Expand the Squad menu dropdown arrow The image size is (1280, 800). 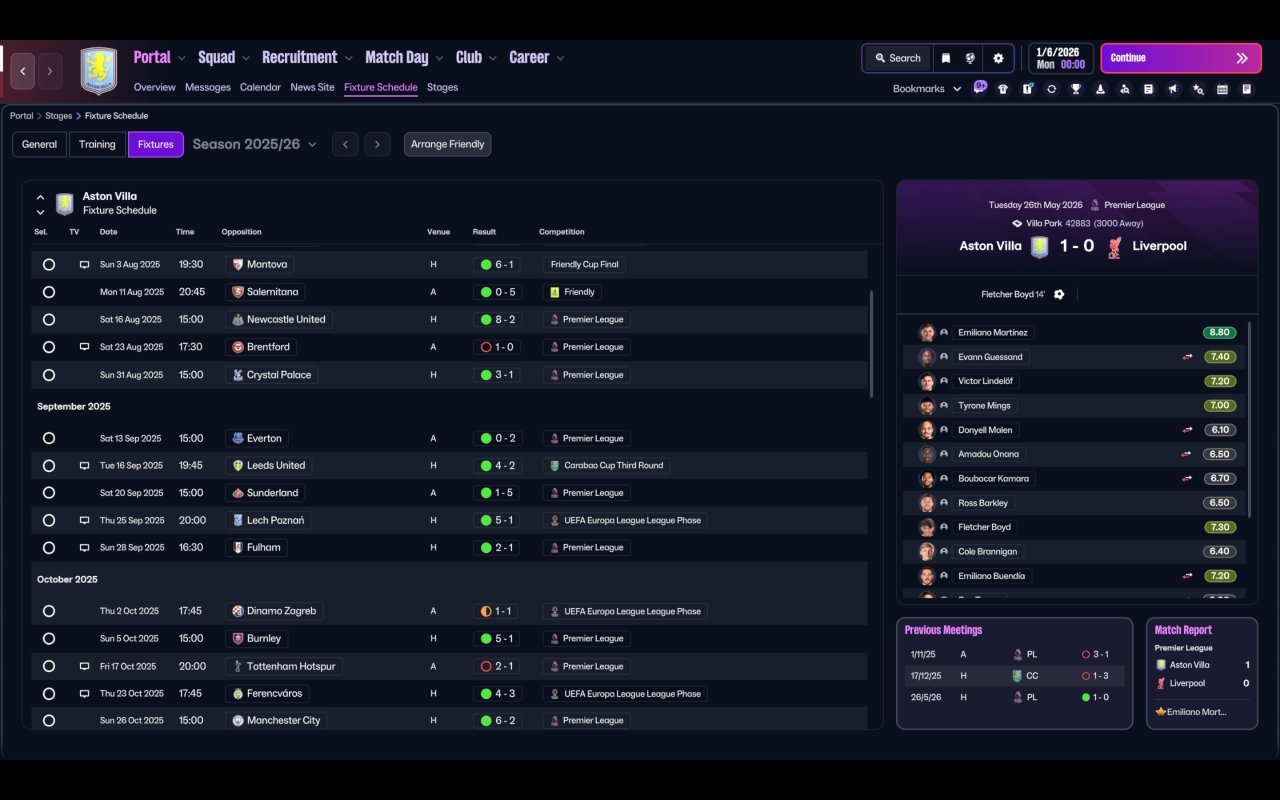pyautogui.click(x=247, y=59)
